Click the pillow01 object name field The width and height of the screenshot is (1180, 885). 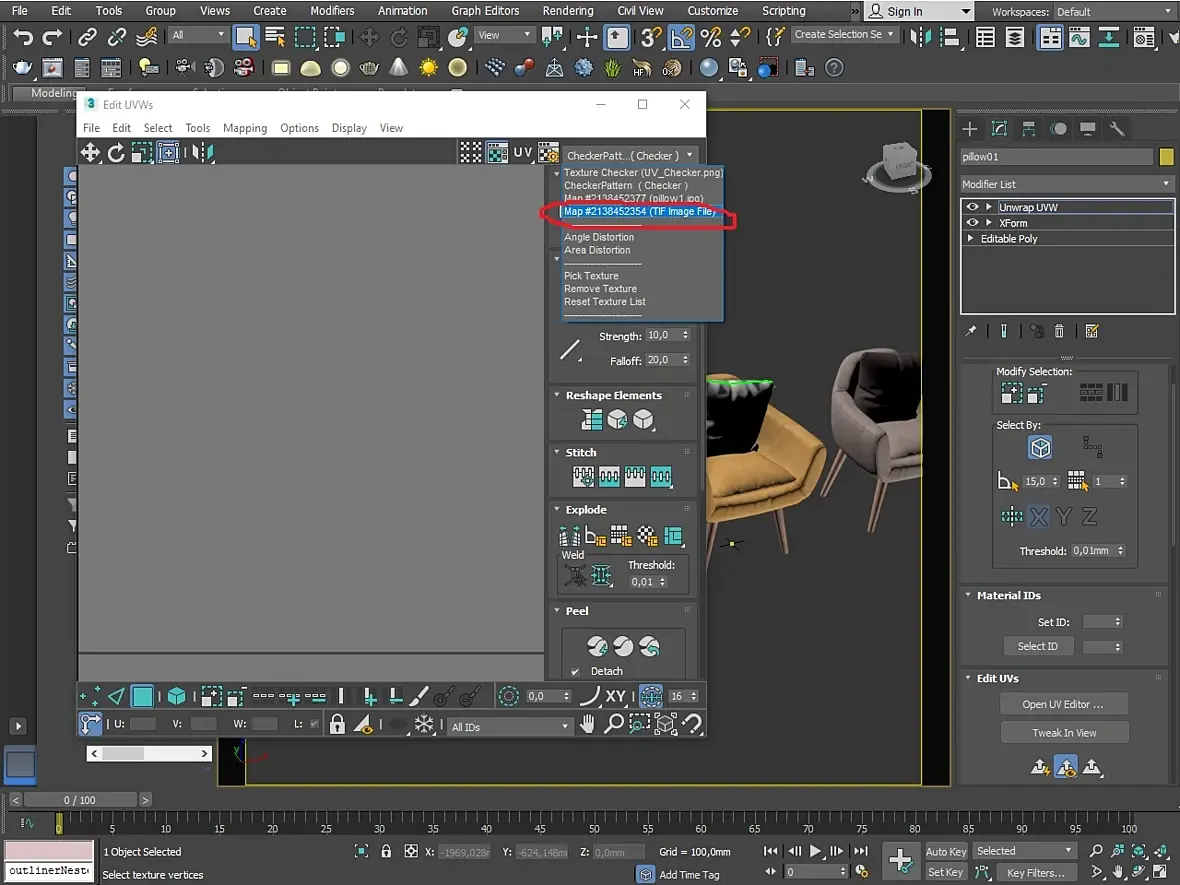[x=1056, y=157]
